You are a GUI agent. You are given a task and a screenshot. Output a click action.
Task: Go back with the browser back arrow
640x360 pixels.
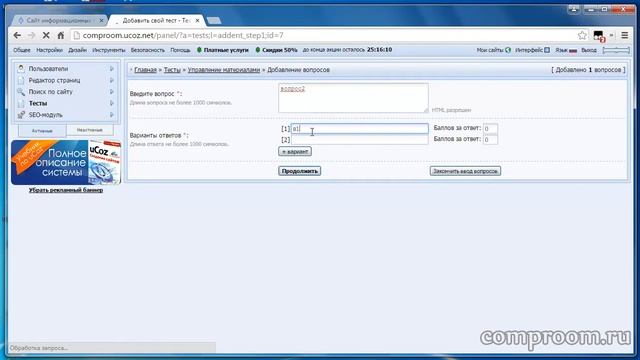17,36
